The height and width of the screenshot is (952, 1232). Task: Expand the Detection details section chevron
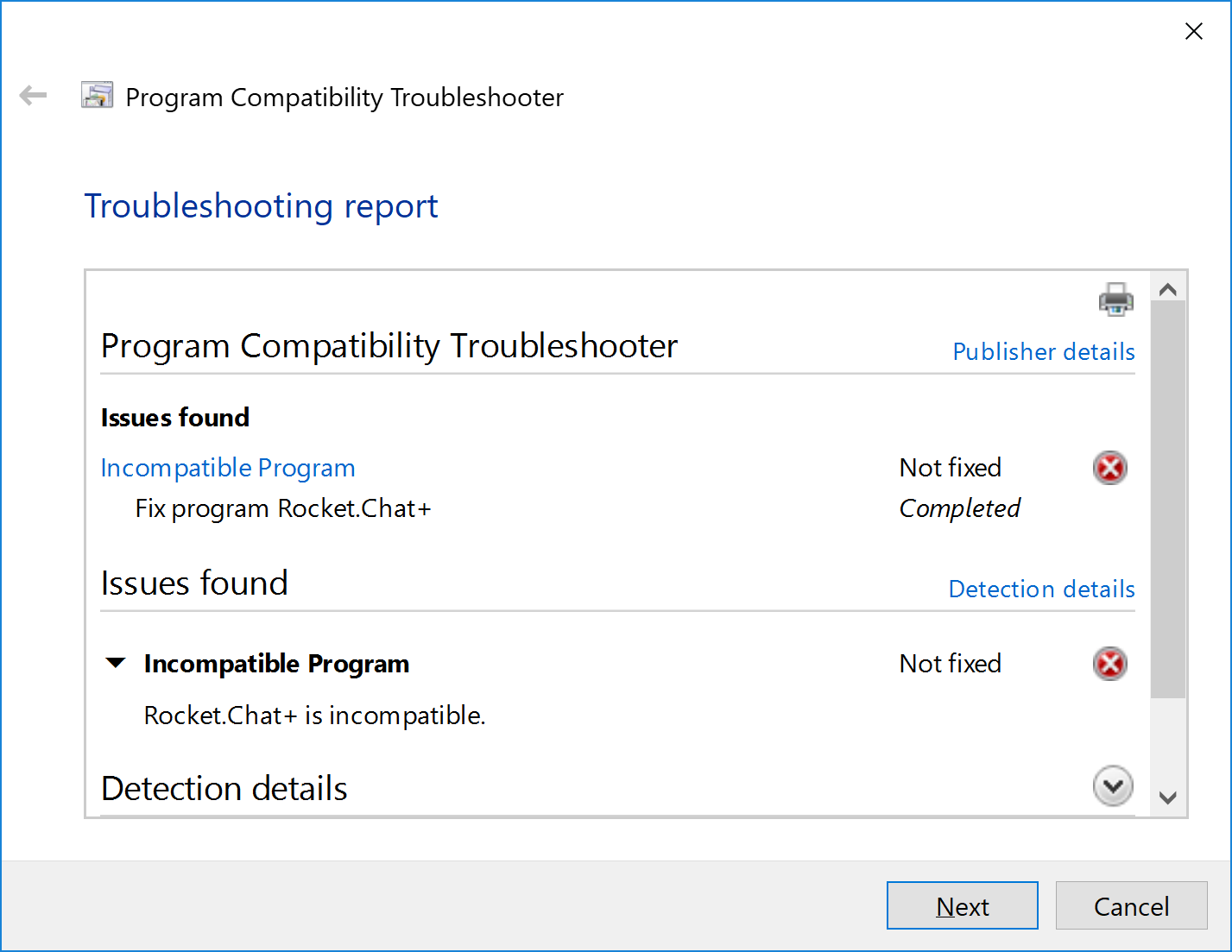pos(1112,786)
